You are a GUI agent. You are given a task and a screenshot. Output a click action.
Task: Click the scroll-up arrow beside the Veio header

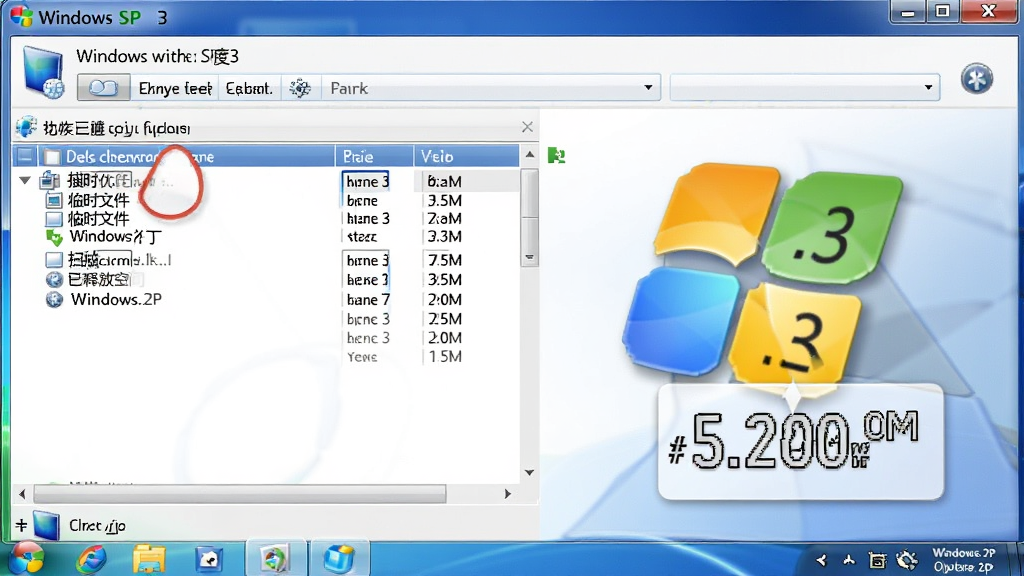pos(530,155)
